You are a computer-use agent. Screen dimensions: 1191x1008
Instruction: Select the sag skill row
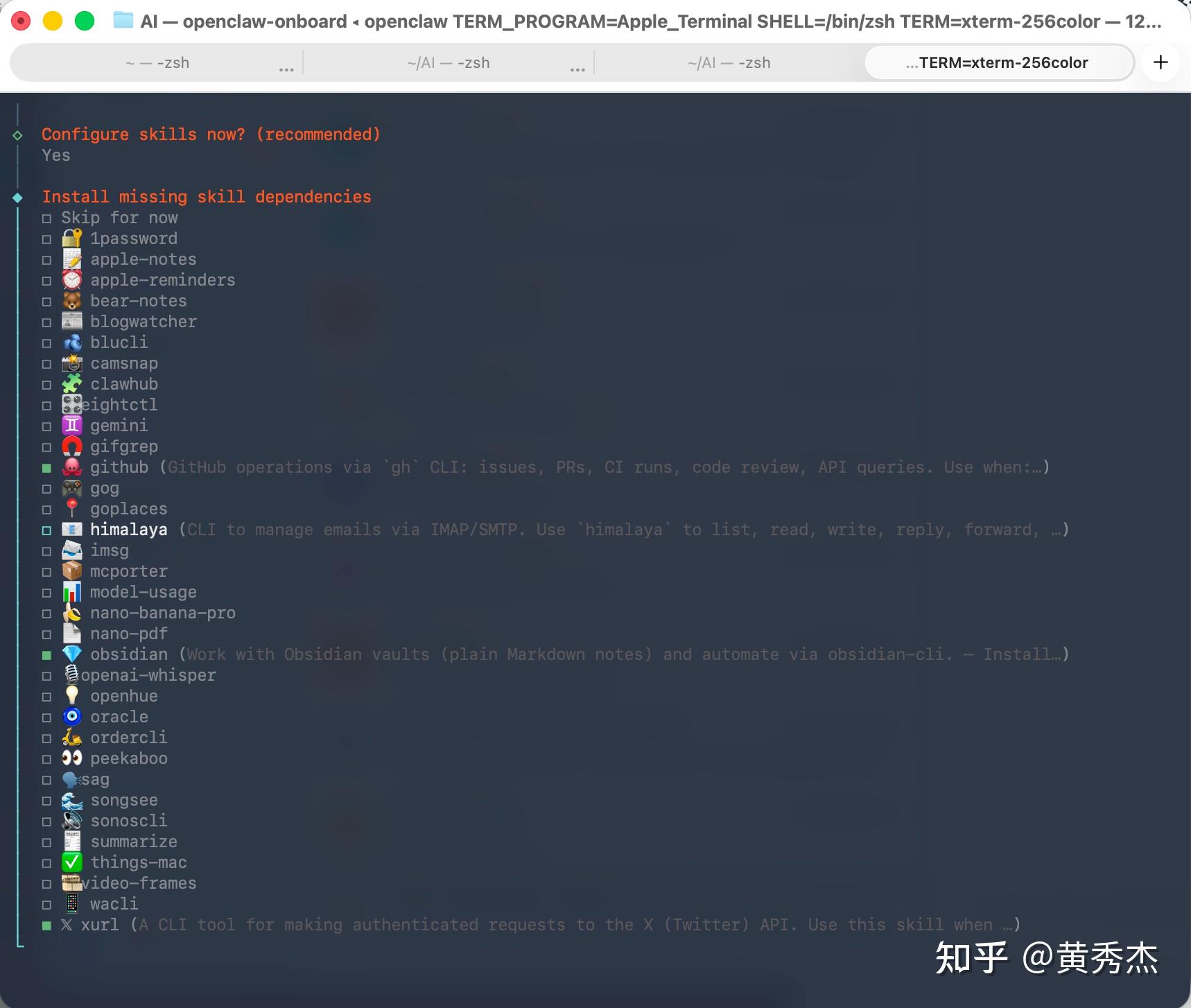[x=76, y=779]
